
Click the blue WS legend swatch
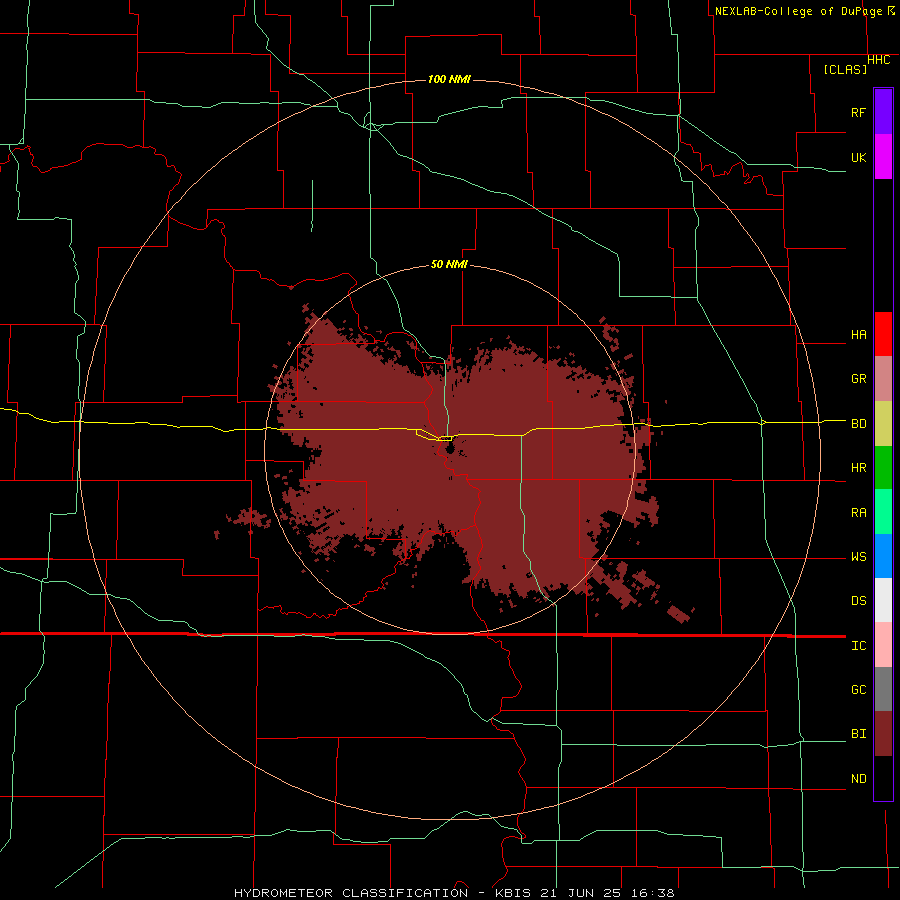tap(883, 556)
